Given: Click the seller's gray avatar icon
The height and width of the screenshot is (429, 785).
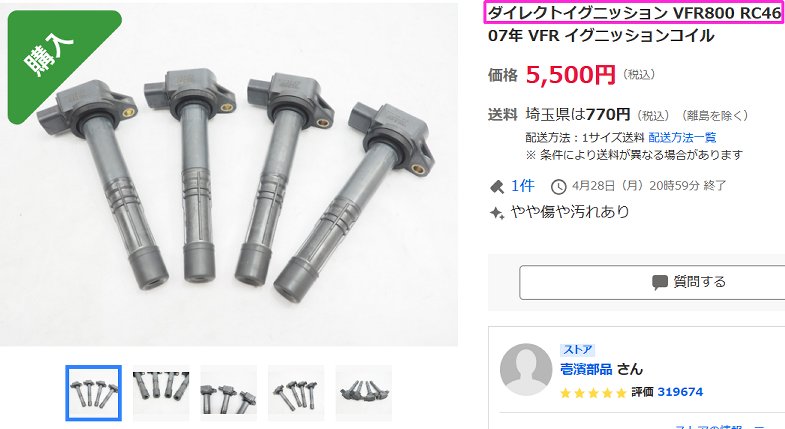Looking at the screenshot, I should click(x=526, y=369).
